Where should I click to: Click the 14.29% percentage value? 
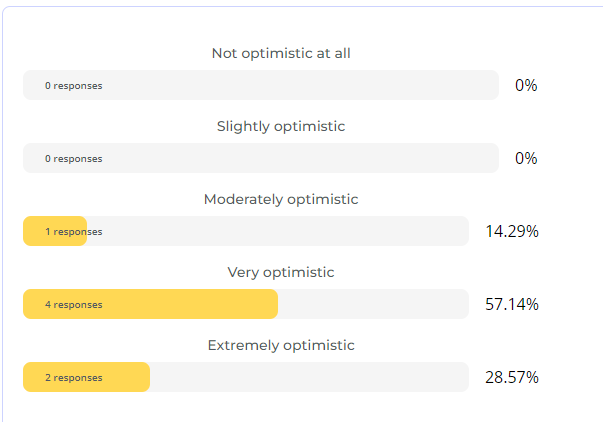point(512,231)
